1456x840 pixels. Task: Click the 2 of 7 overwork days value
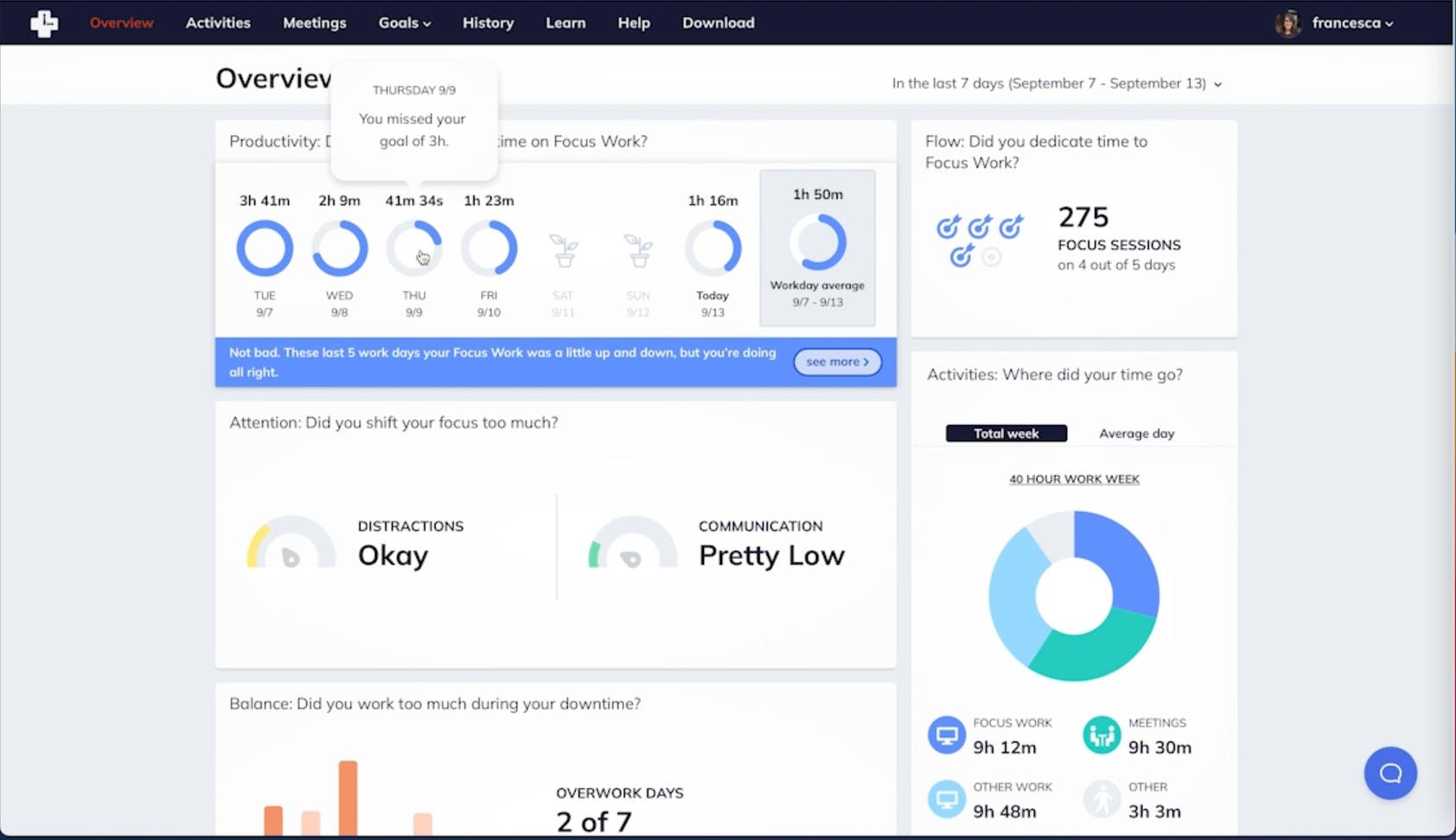pyautogui.click(x=594, y=821)
